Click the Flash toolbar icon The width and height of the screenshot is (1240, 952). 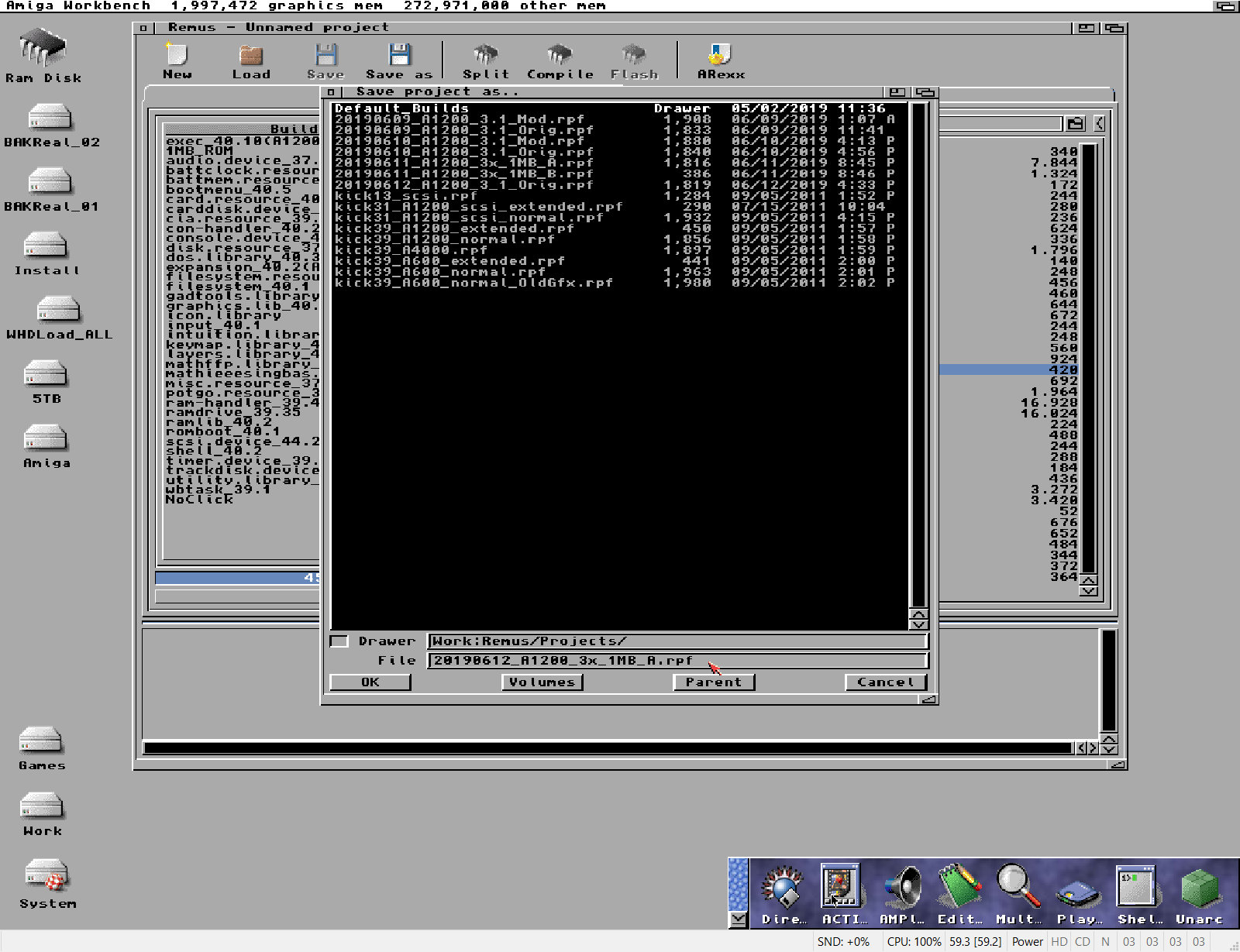634,61
